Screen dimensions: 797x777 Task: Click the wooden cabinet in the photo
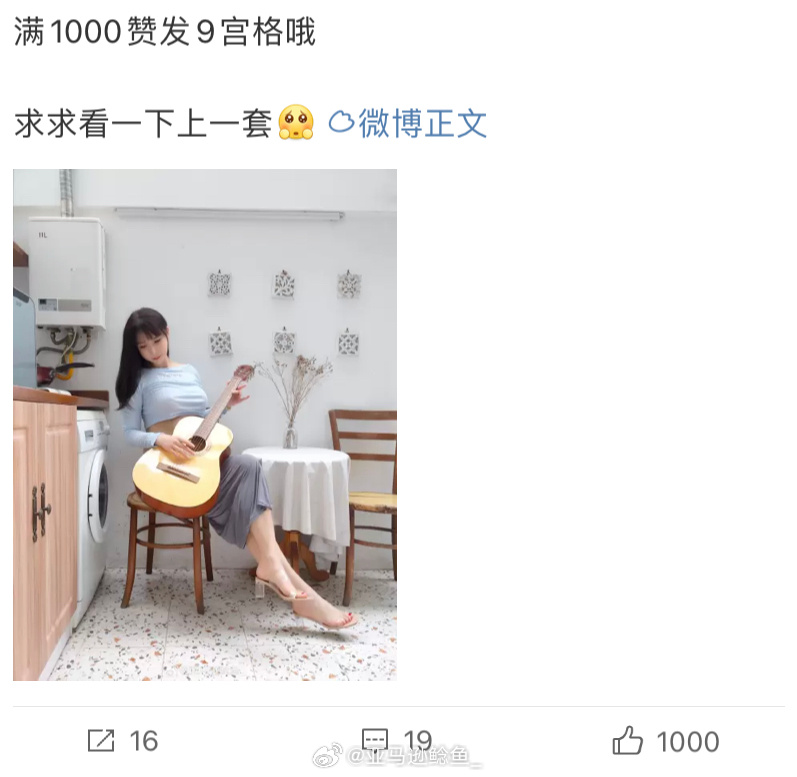click(46, 531)
